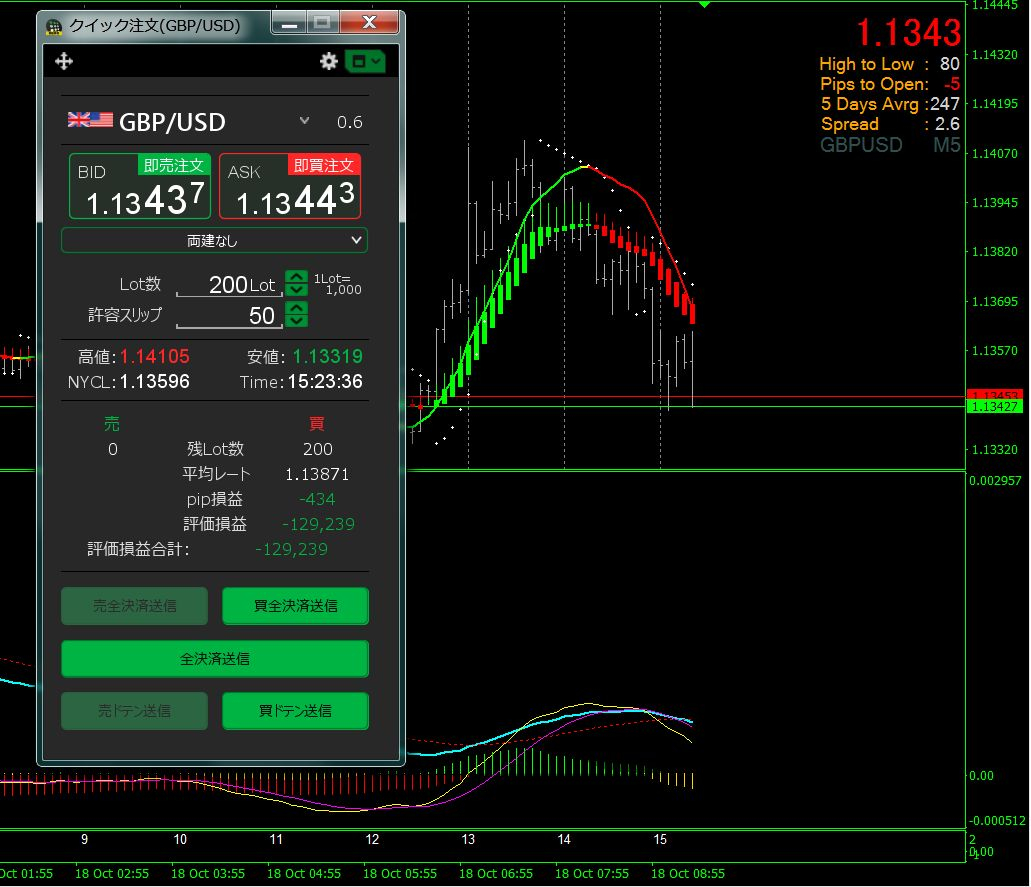Click the 買ドテン送信 button
Viewport: 1031px width, 887px height.
(x=295, y=711)
